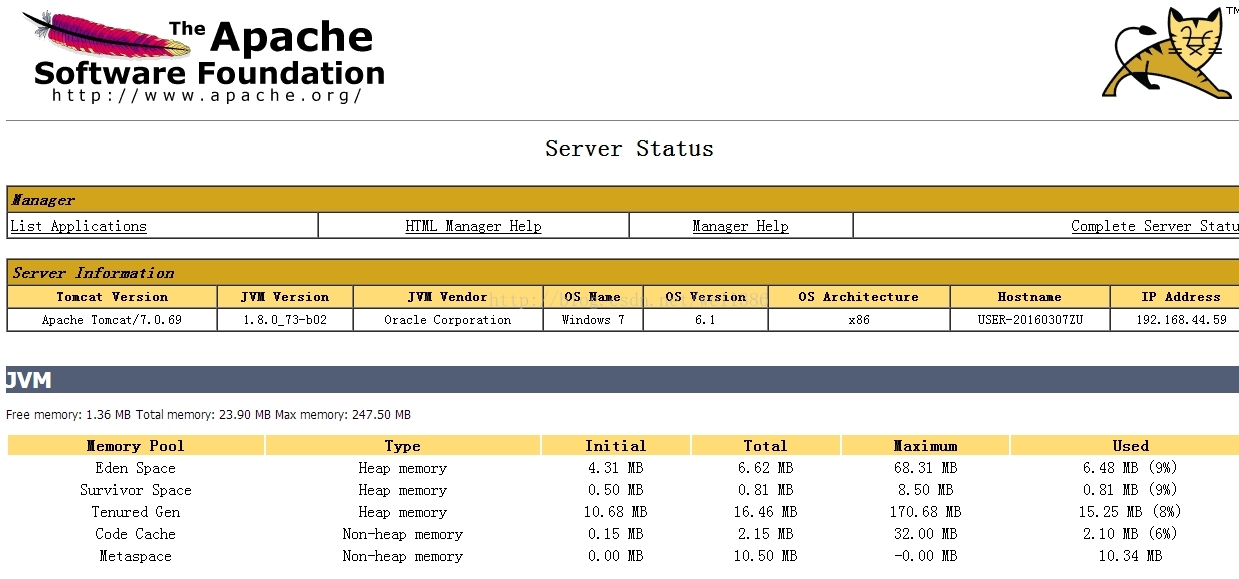Viewport: 1239px width, 579px height.
Task: Select the Eden Space row name
Action: (135, 468)
